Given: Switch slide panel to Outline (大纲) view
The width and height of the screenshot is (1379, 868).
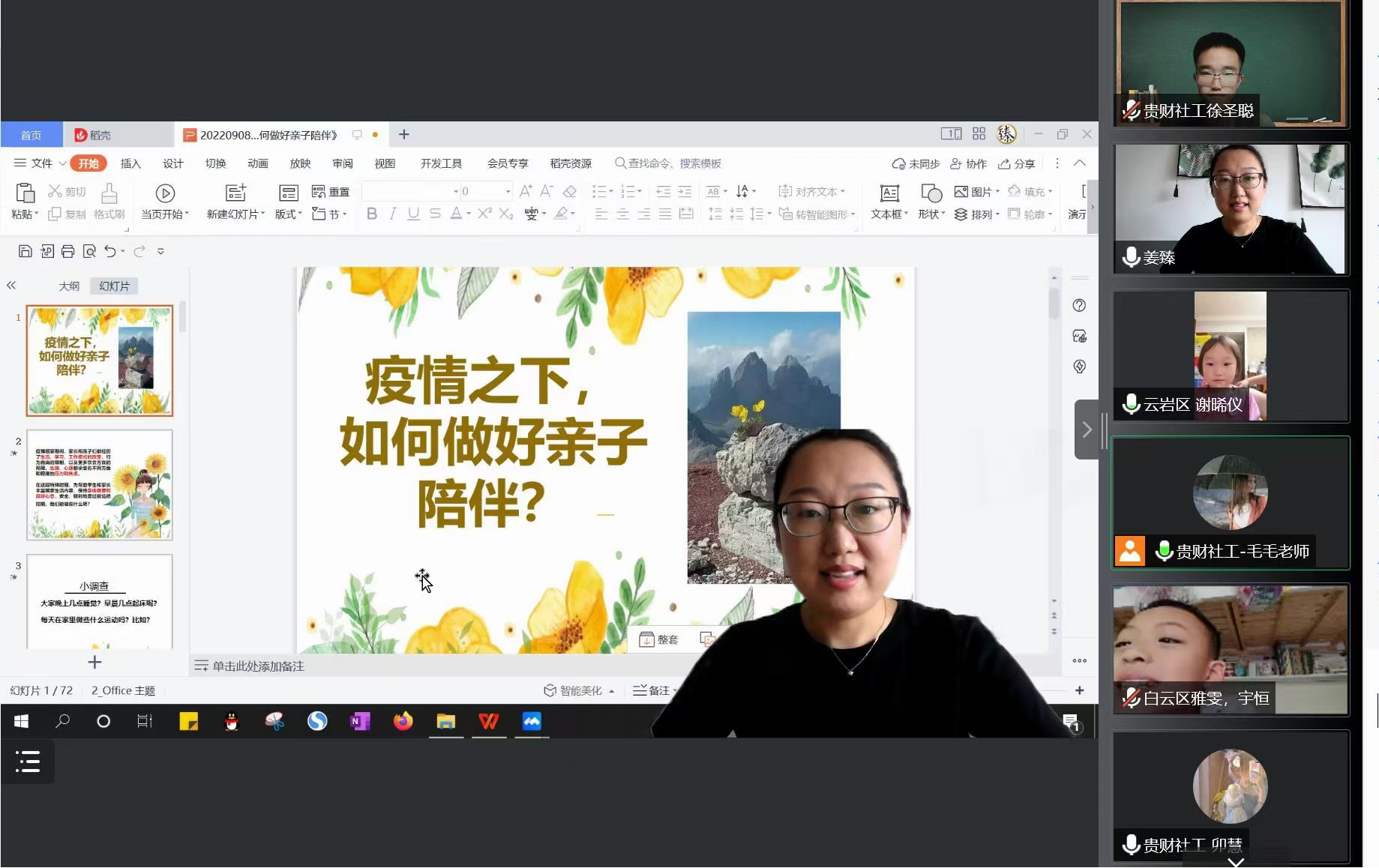Looking at the screenshot, I should [69, 286].
